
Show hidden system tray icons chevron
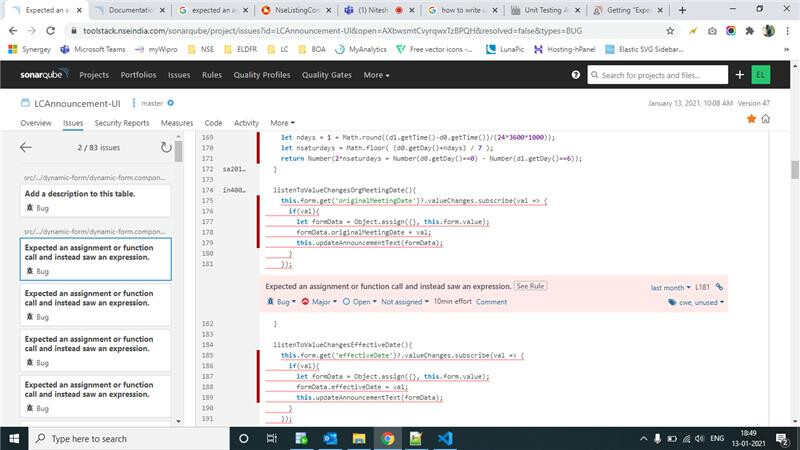click(643, 439)
